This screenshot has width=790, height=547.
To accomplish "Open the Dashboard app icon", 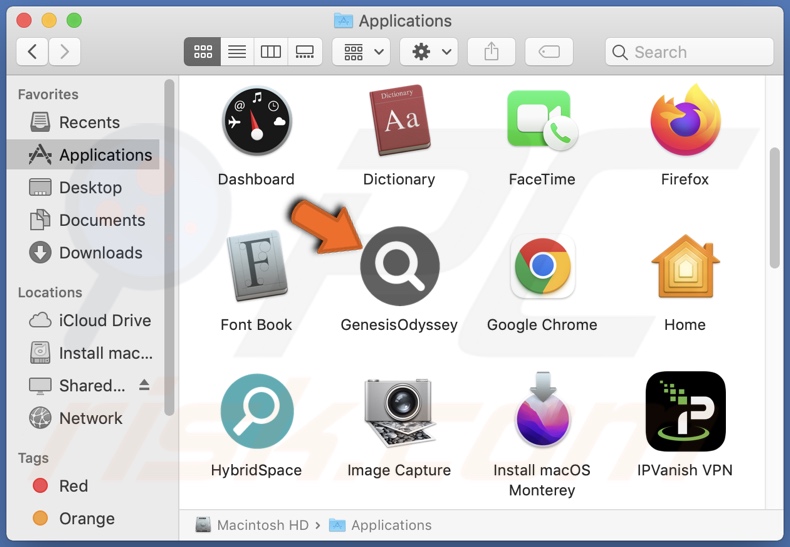I will (256, 121).
